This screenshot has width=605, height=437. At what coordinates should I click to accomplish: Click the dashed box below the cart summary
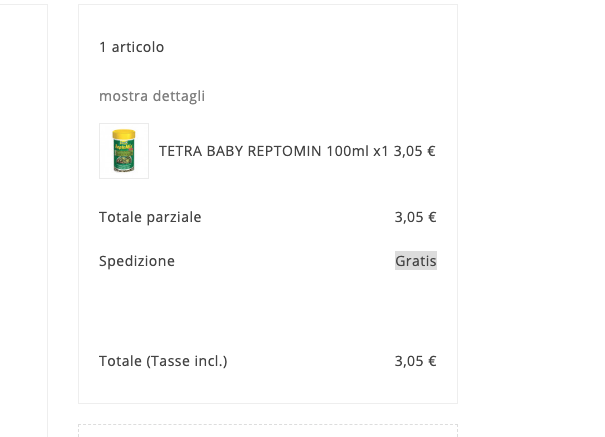click(268, 431)
